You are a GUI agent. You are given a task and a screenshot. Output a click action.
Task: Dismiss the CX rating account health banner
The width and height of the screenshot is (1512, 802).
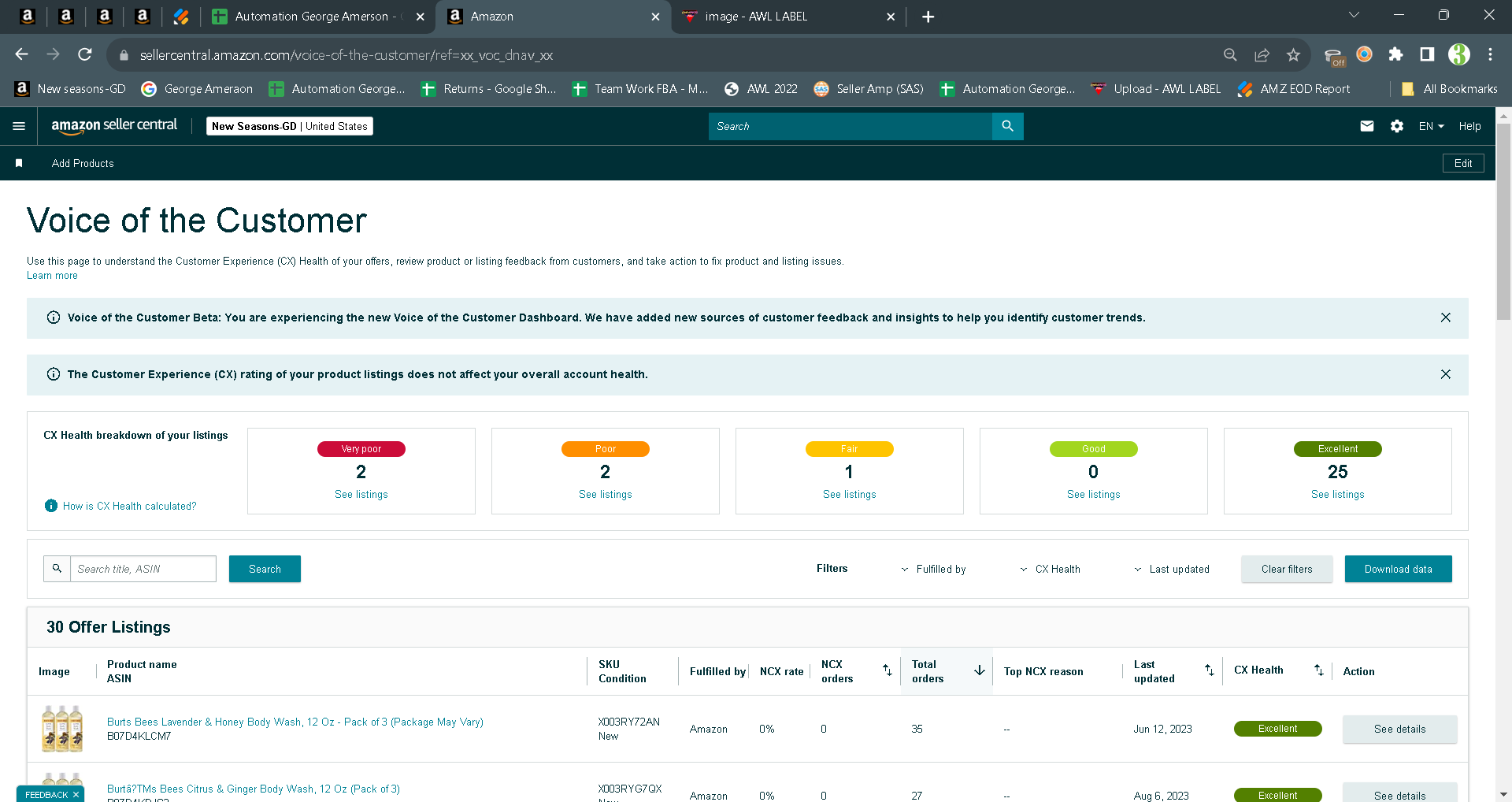[x=1446, y=374]
